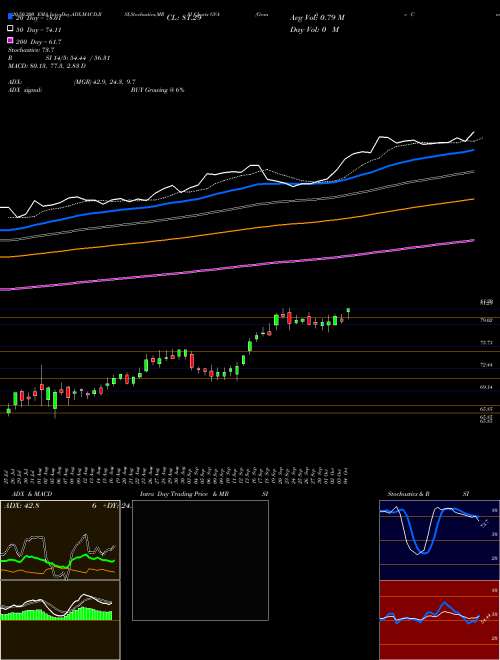Click the ADX (MGR) 42.9, 24.3, 9.7 values

(x=104, y=82)
